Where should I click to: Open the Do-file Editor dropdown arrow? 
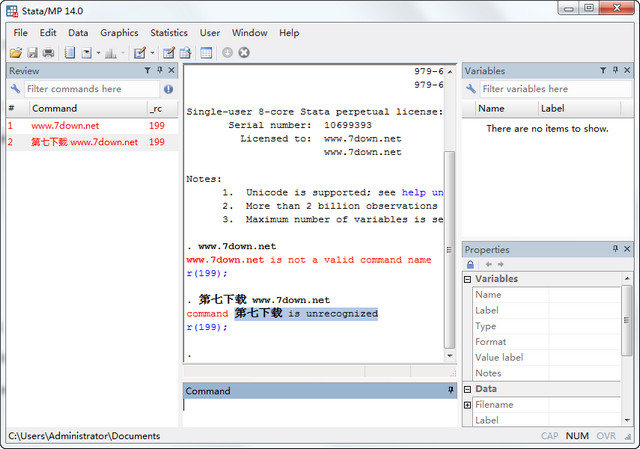[x=152, y=53]
